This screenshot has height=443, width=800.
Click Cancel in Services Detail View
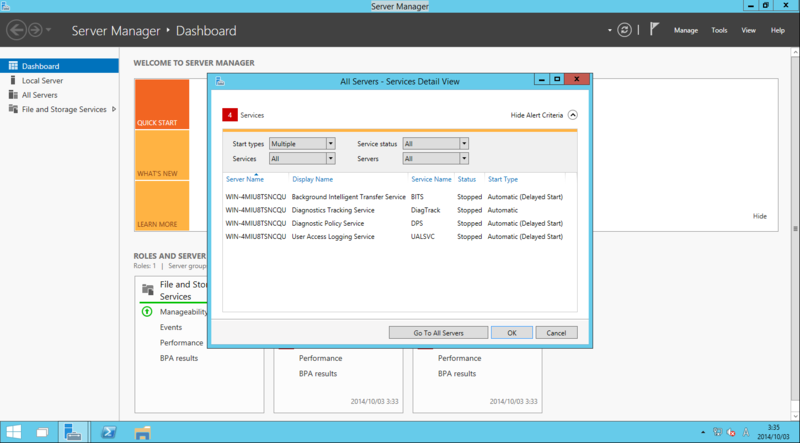(556, 333)
